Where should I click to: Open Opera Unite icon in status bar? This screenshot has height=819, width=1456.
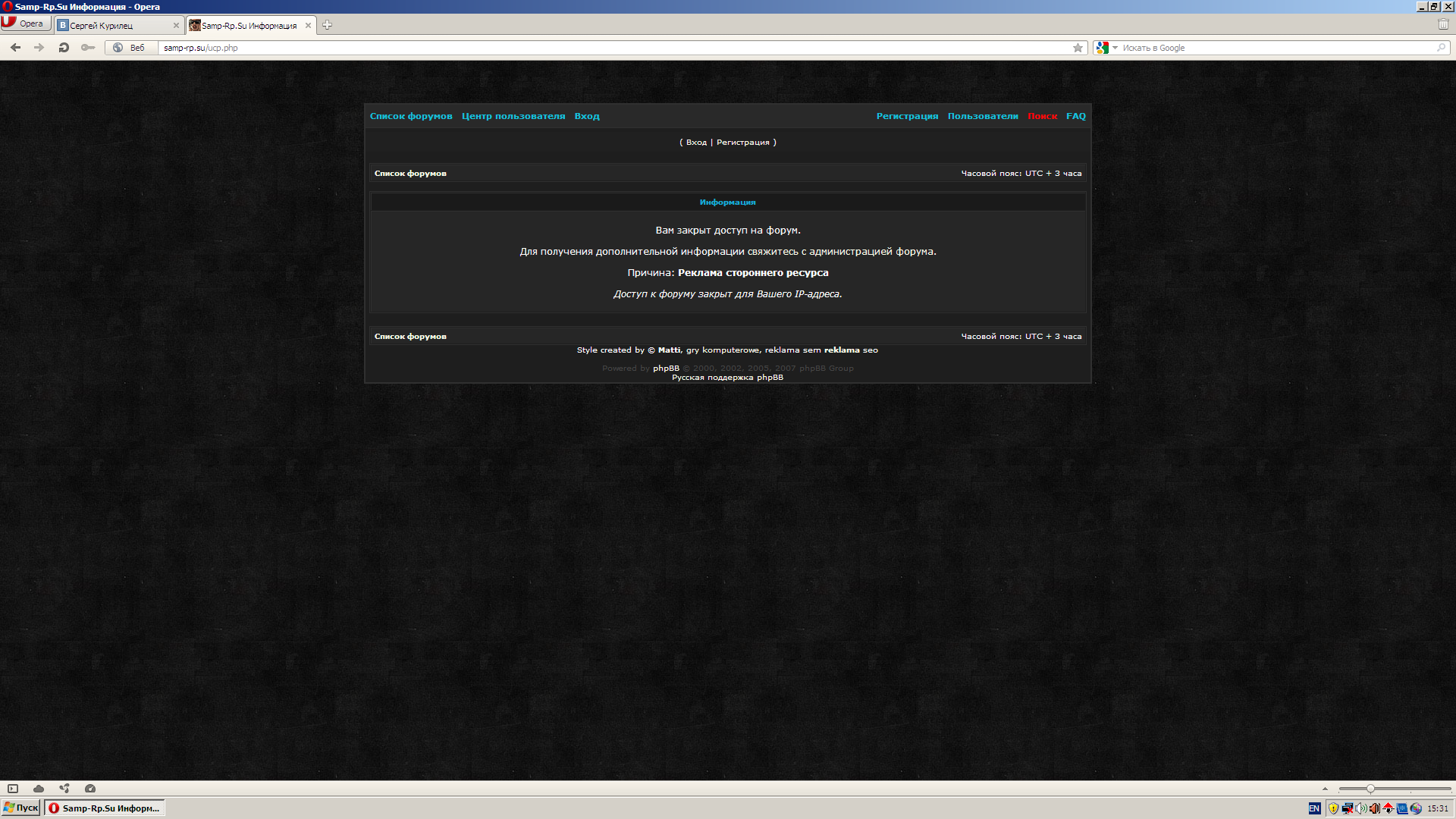[x=64, y=789]
